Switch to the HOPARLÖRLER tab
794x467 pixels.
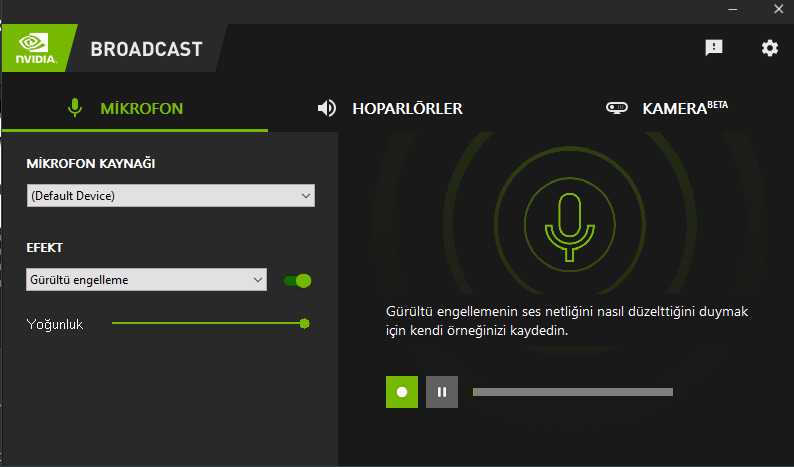(390, 108)
